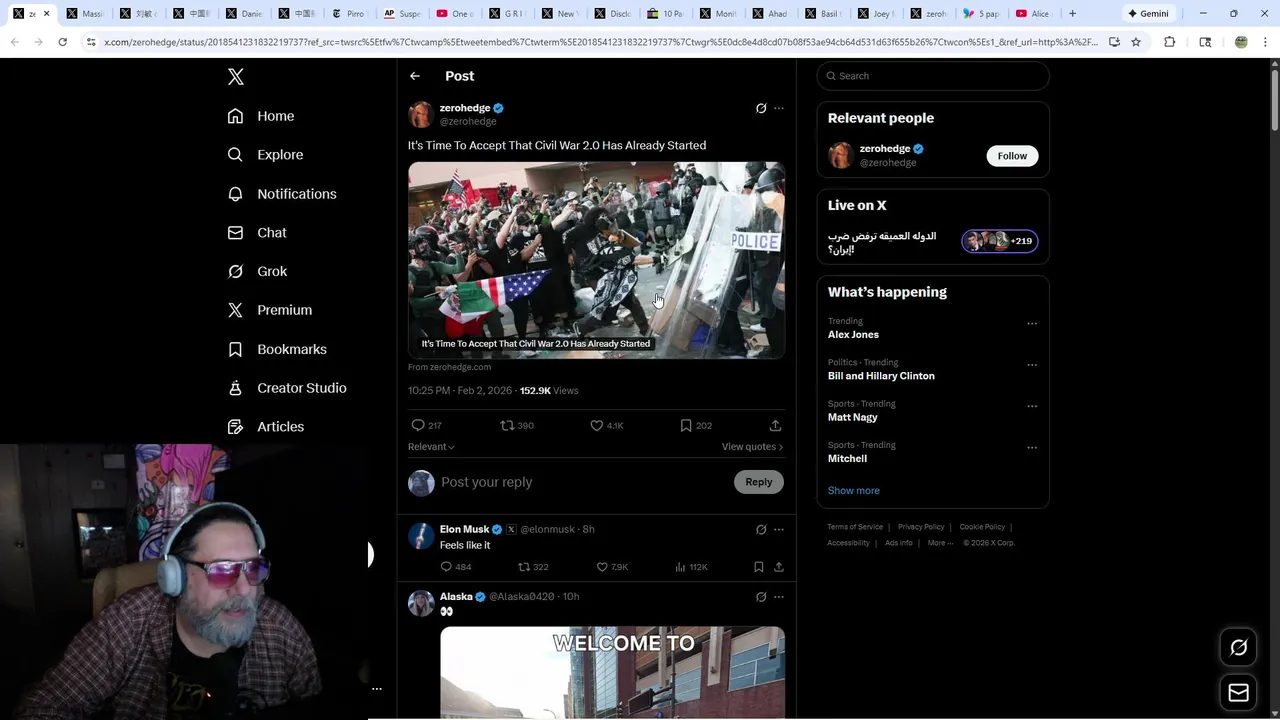Open the floating Grok button

coord(1238,648)
